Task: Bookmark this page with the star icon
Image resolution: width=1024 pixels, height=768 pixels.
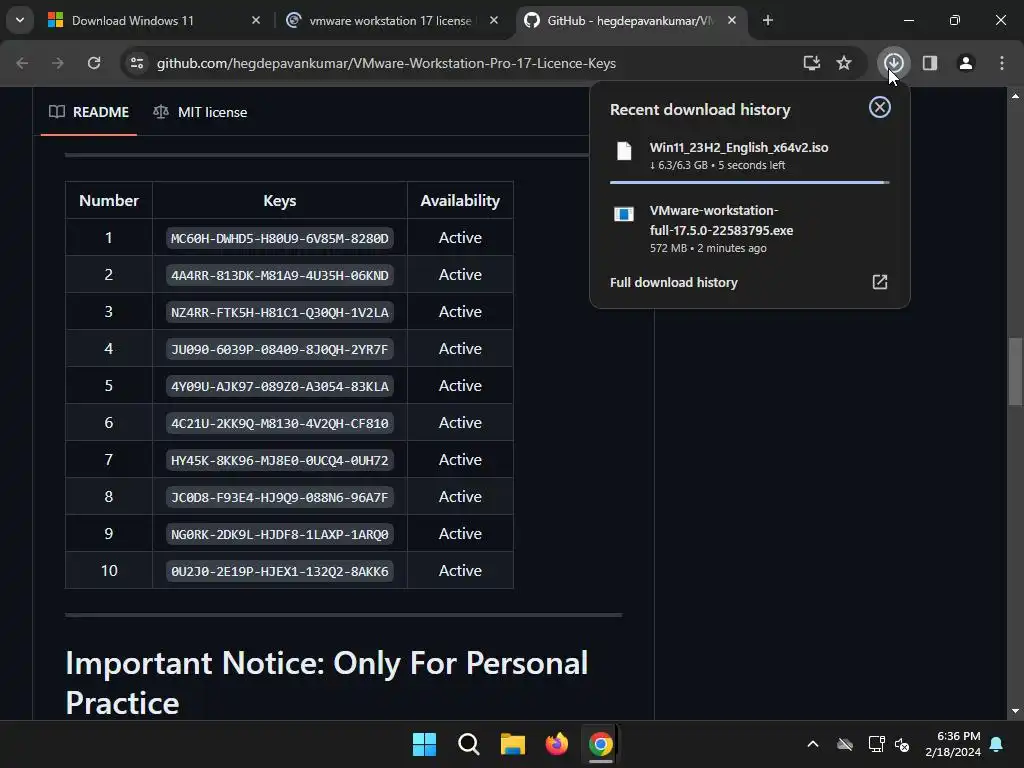Action: pyautogui.click(x=844, y=63)
